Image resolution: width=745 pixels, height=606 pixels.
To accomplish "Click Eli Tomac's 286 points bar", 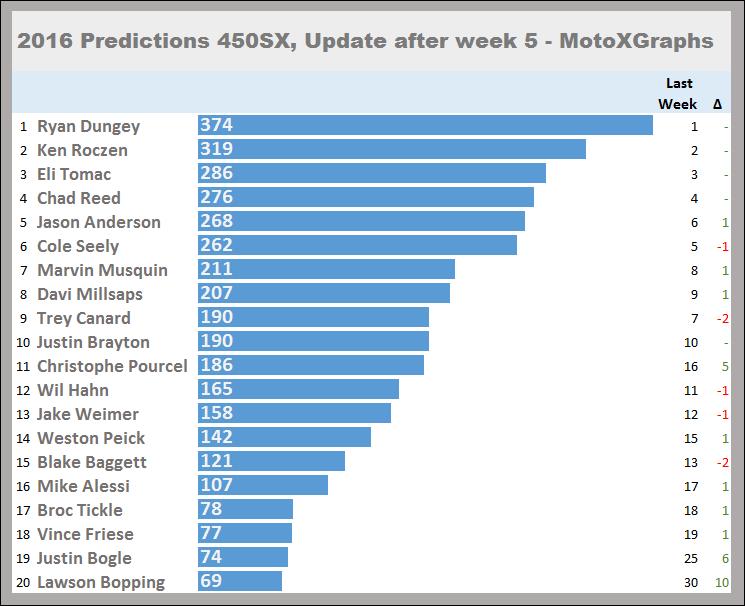I will tap(372, 174).
